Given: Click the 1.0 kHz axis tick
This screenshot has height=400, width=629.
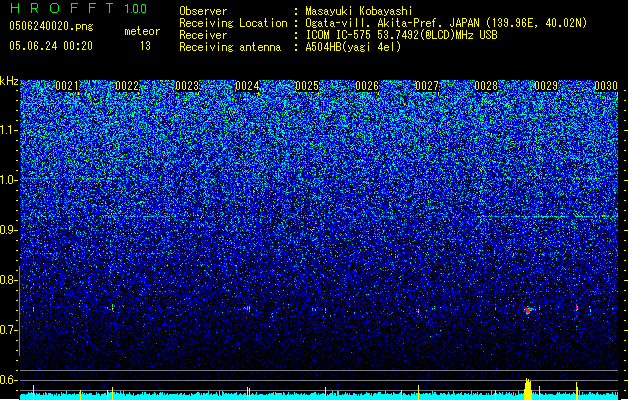Looking at the screenshot, I should [9, 180].
